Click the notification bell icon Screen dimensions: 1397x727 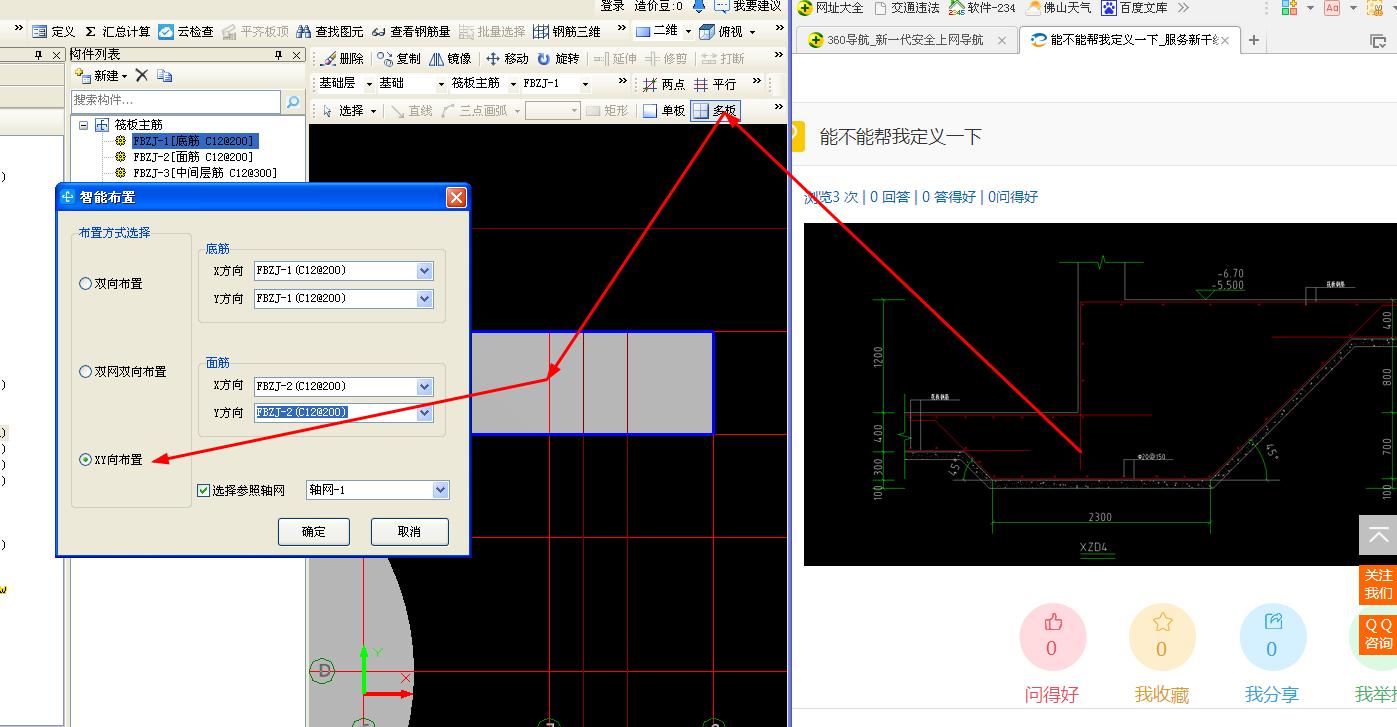pyautogui.click(x=699, y=6)
